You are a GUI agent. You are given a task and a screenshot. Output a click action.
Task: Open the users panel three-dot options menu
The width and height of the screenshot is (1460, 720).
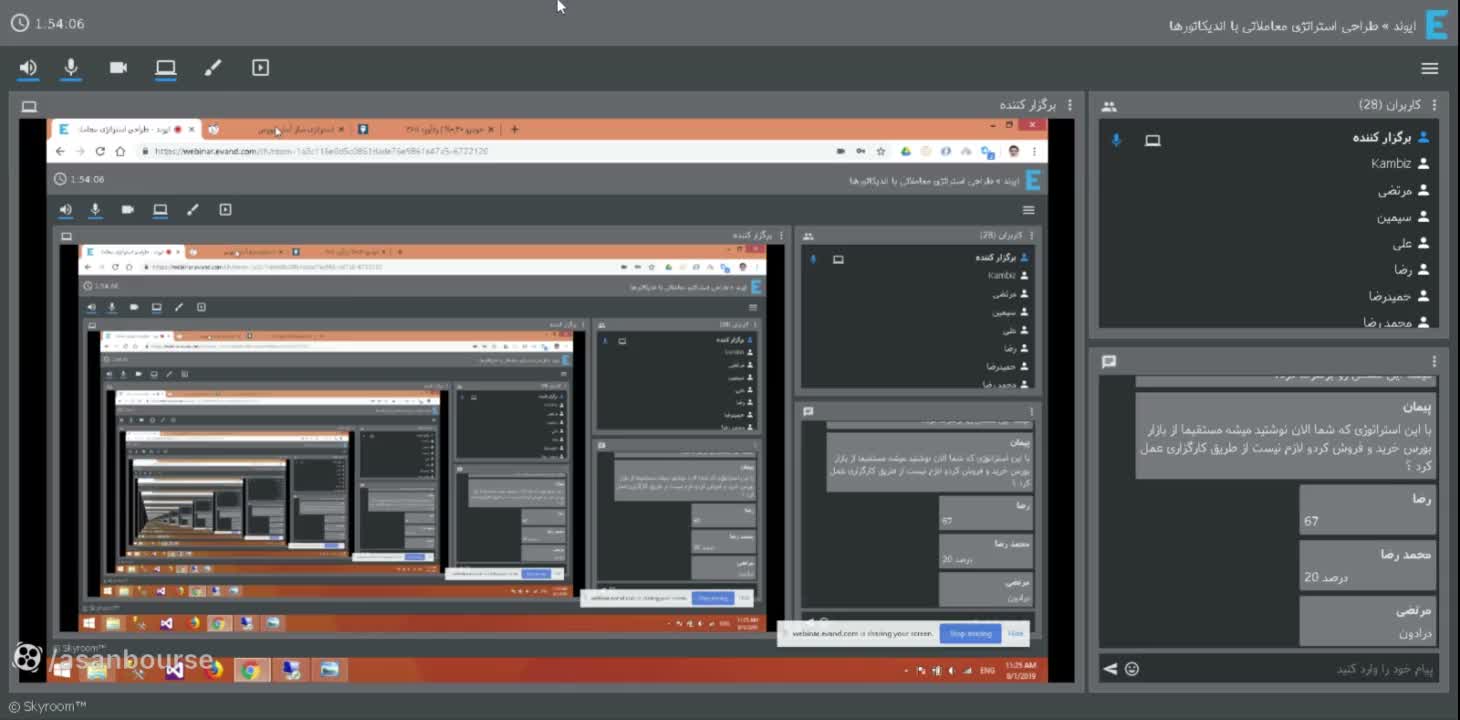pos(1434,105)
